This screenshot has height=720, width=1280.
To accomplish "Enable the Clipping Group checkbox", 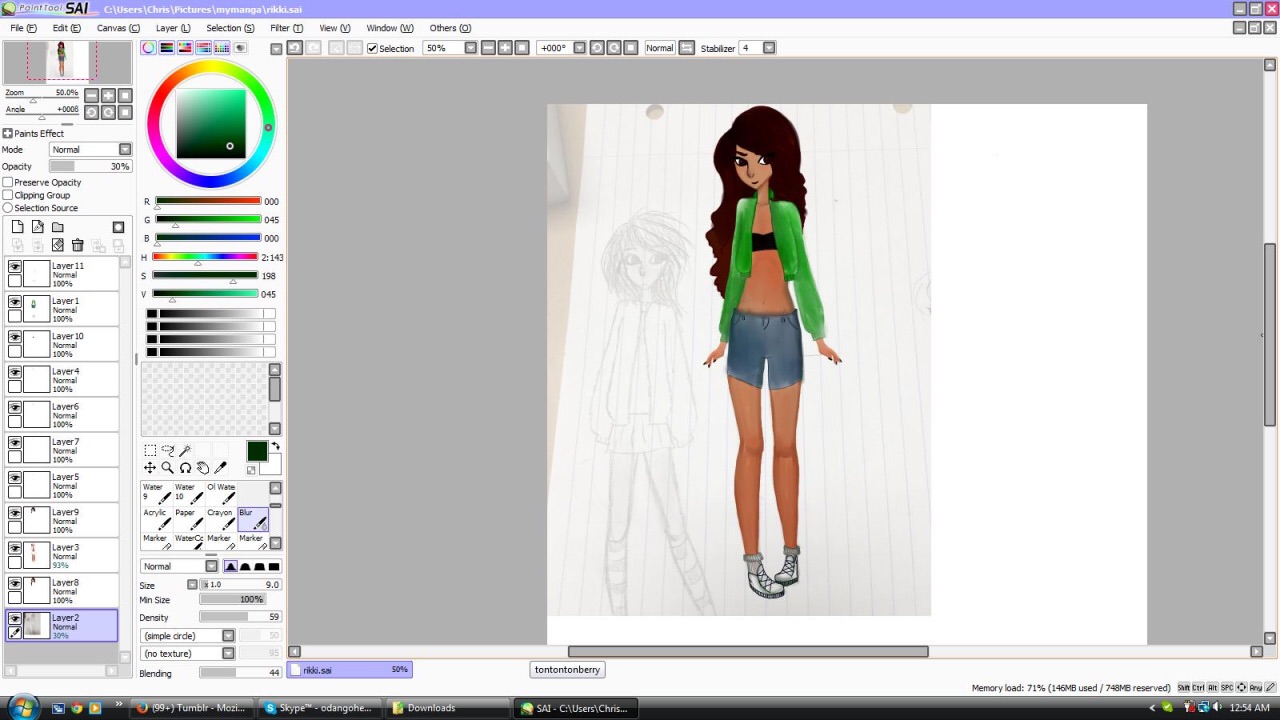I will [8, 196].
